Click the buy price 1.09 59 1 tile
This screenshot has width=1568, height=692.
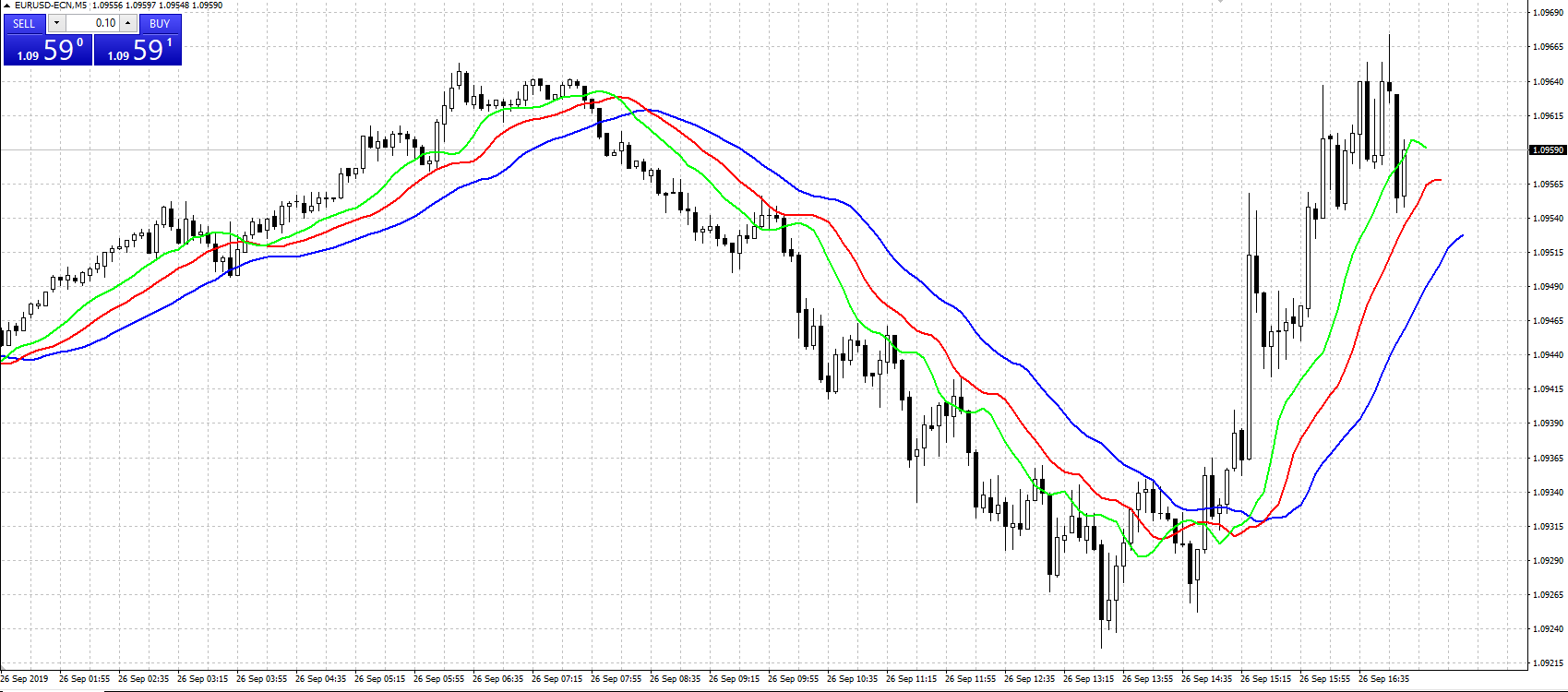point(138,50)
